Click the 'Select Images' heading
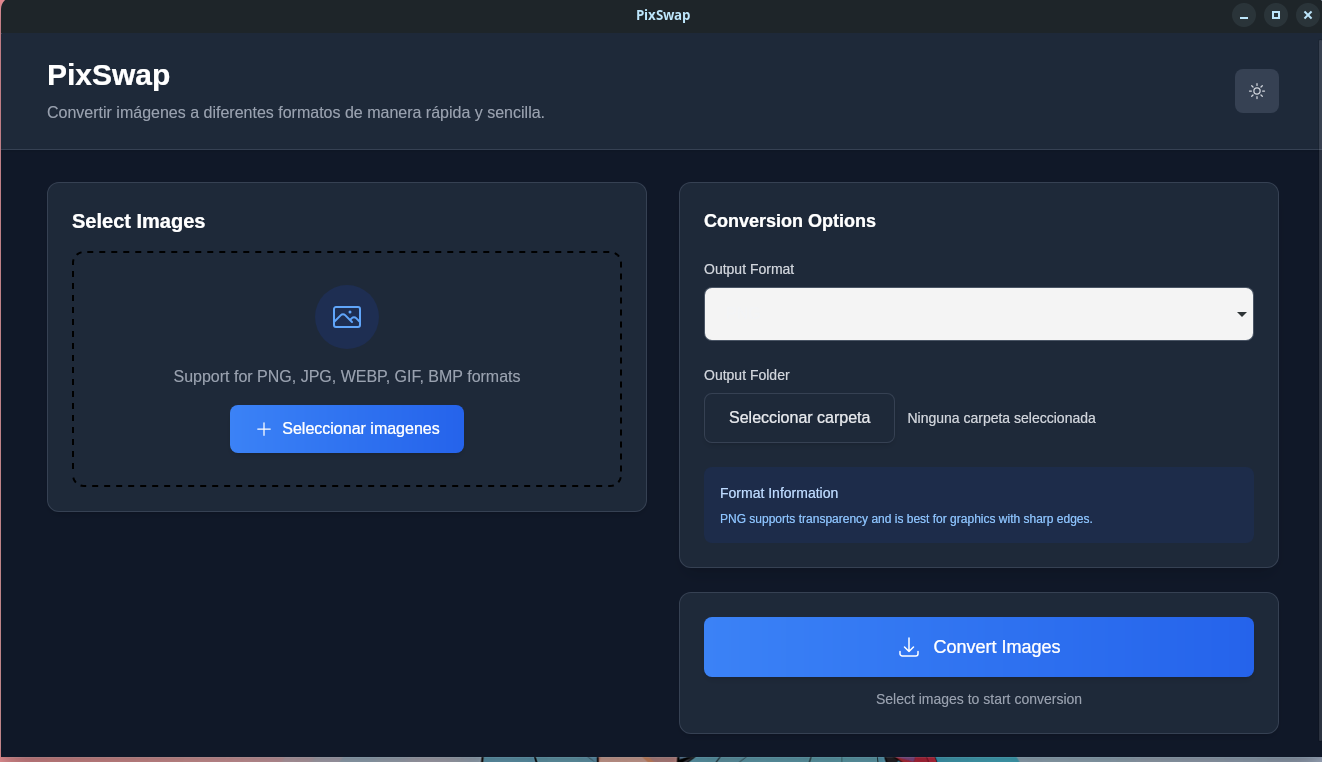The image size is (1322, 762). click(139, 221)
